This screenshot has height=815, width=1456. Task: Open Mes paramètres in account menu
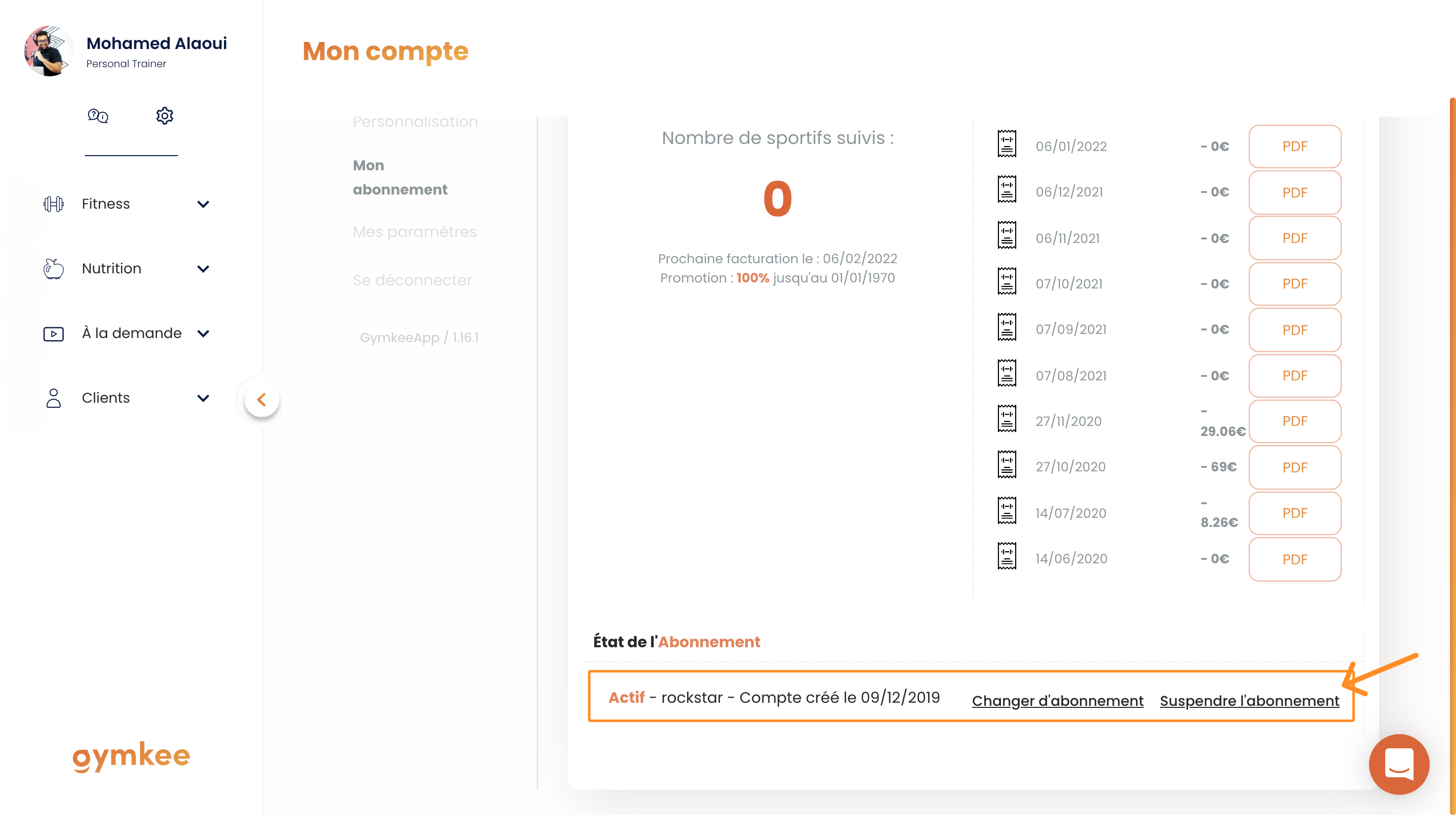click(415, 231)
